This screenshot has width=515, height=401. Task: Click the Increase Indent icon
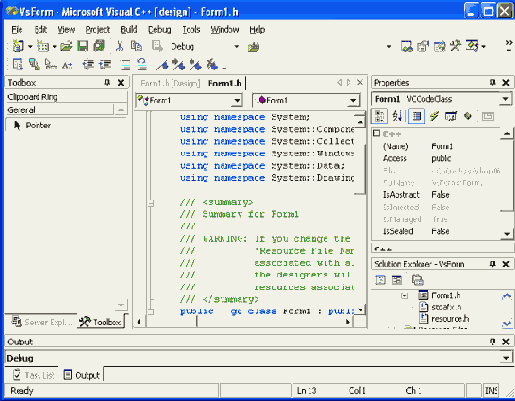click(x=105, y=64)
